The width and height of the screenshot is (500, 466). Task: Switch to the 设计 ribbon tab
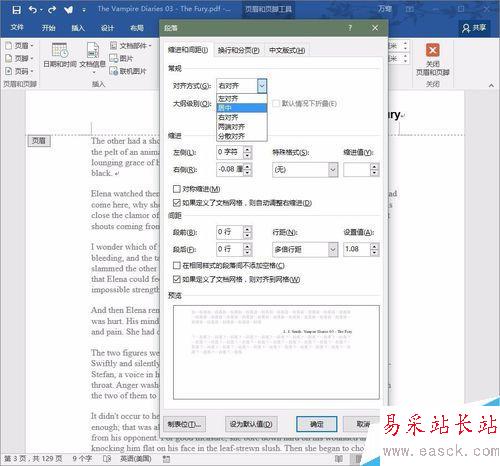(x=107, y=28)
